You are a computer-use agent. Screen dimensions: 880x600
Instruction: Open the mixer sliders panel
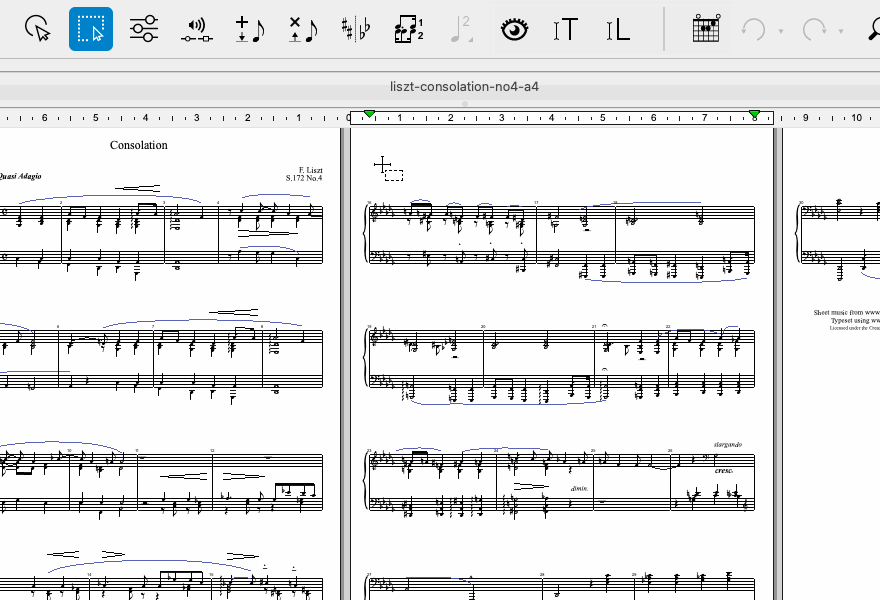(x=144, y=29)
